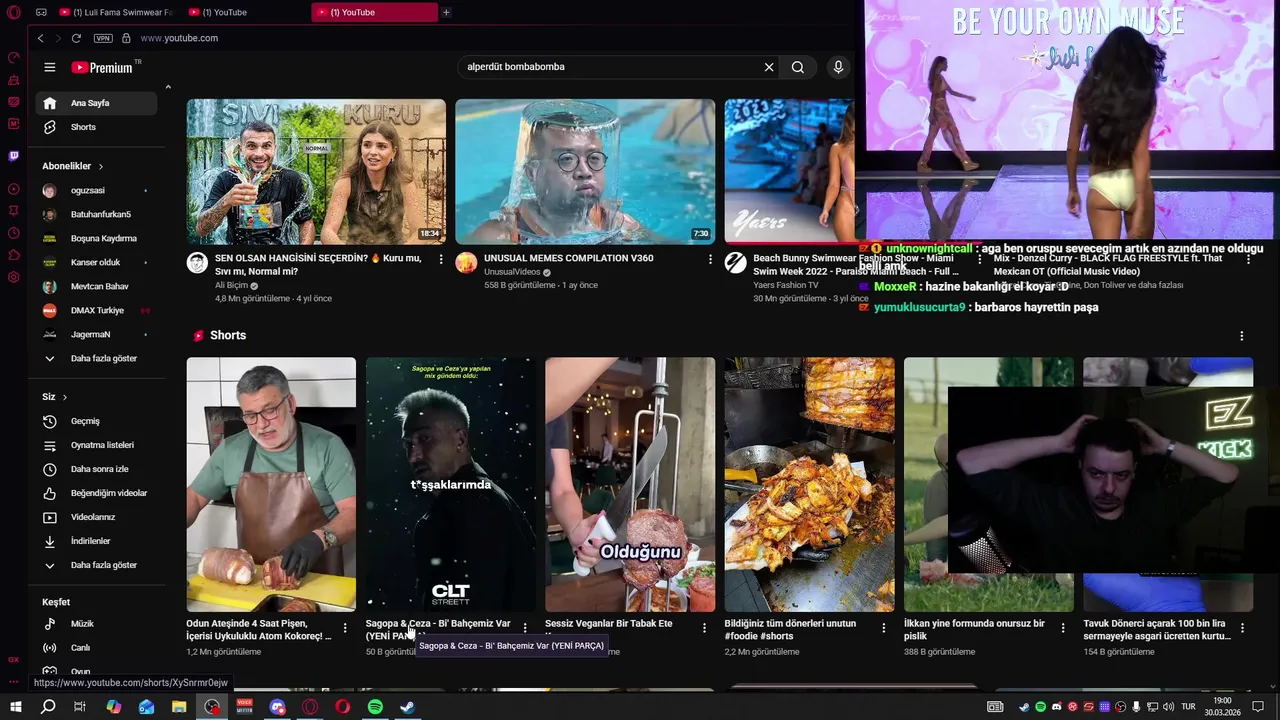Play the Sagopa & Ceza short thumbnail

(450, 484)
